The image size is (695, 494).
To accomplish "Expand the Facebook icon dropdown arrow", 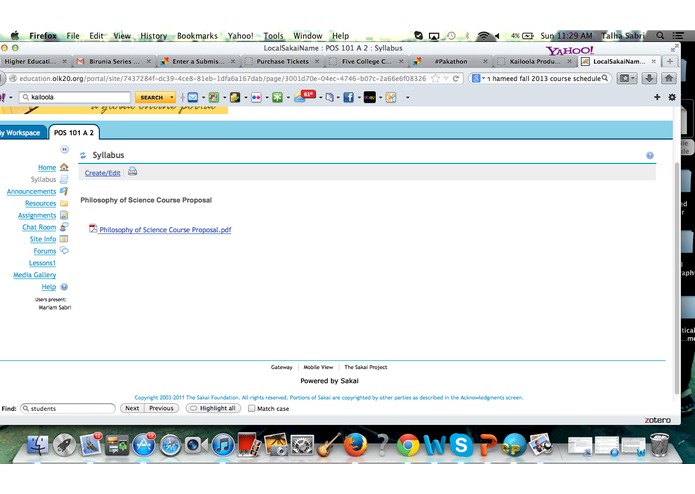I will click(359, 97).
